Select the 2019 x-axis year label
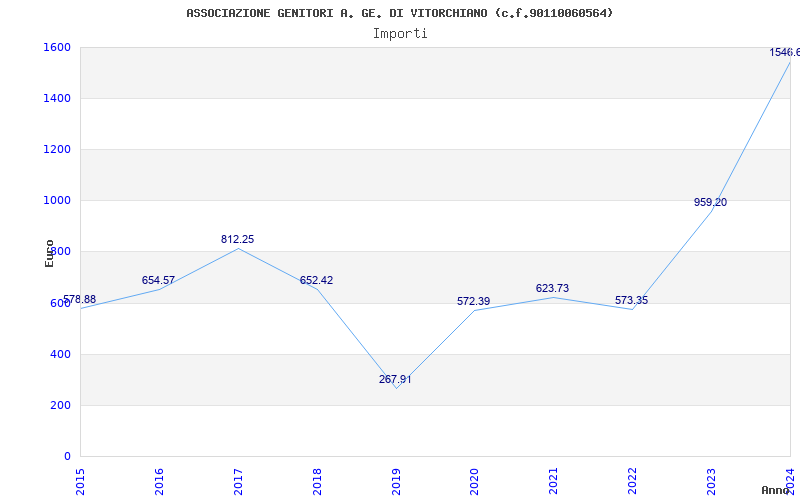This screenshot has width=800, height=500. (x=395, y=481)
